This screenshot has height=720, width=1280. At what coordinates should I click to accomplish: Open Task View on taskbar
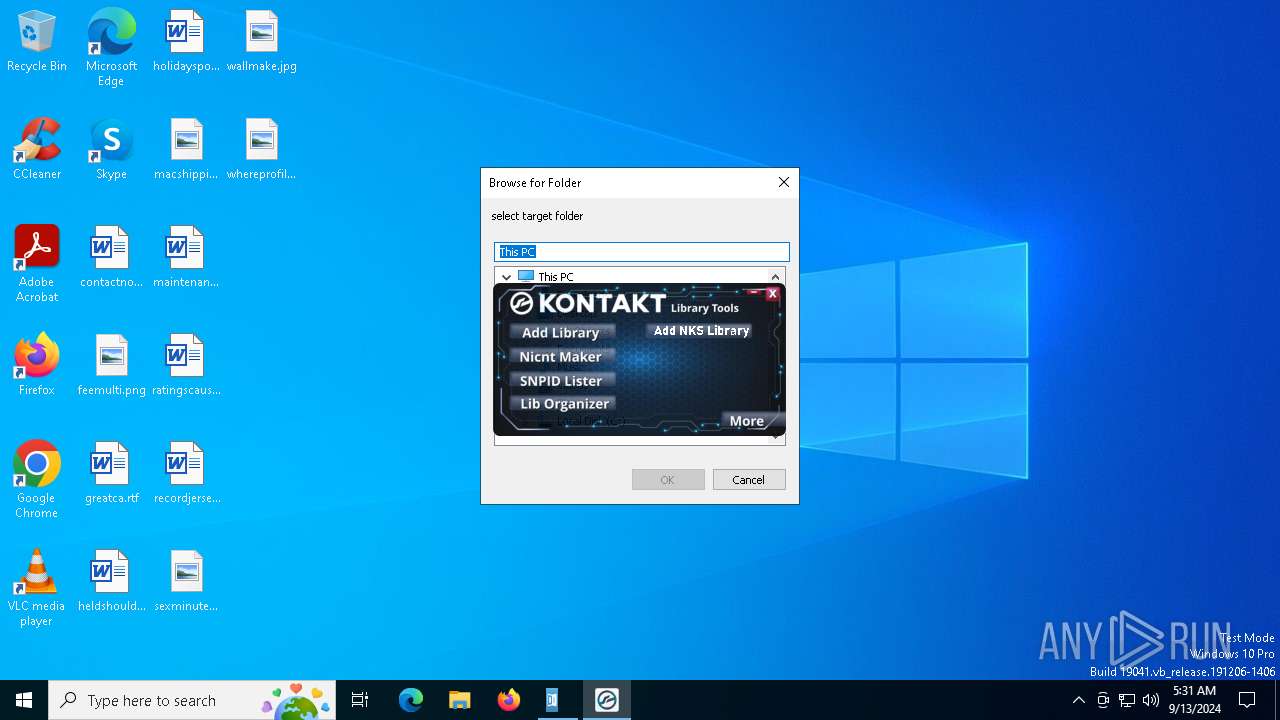(x=360, y=700)
